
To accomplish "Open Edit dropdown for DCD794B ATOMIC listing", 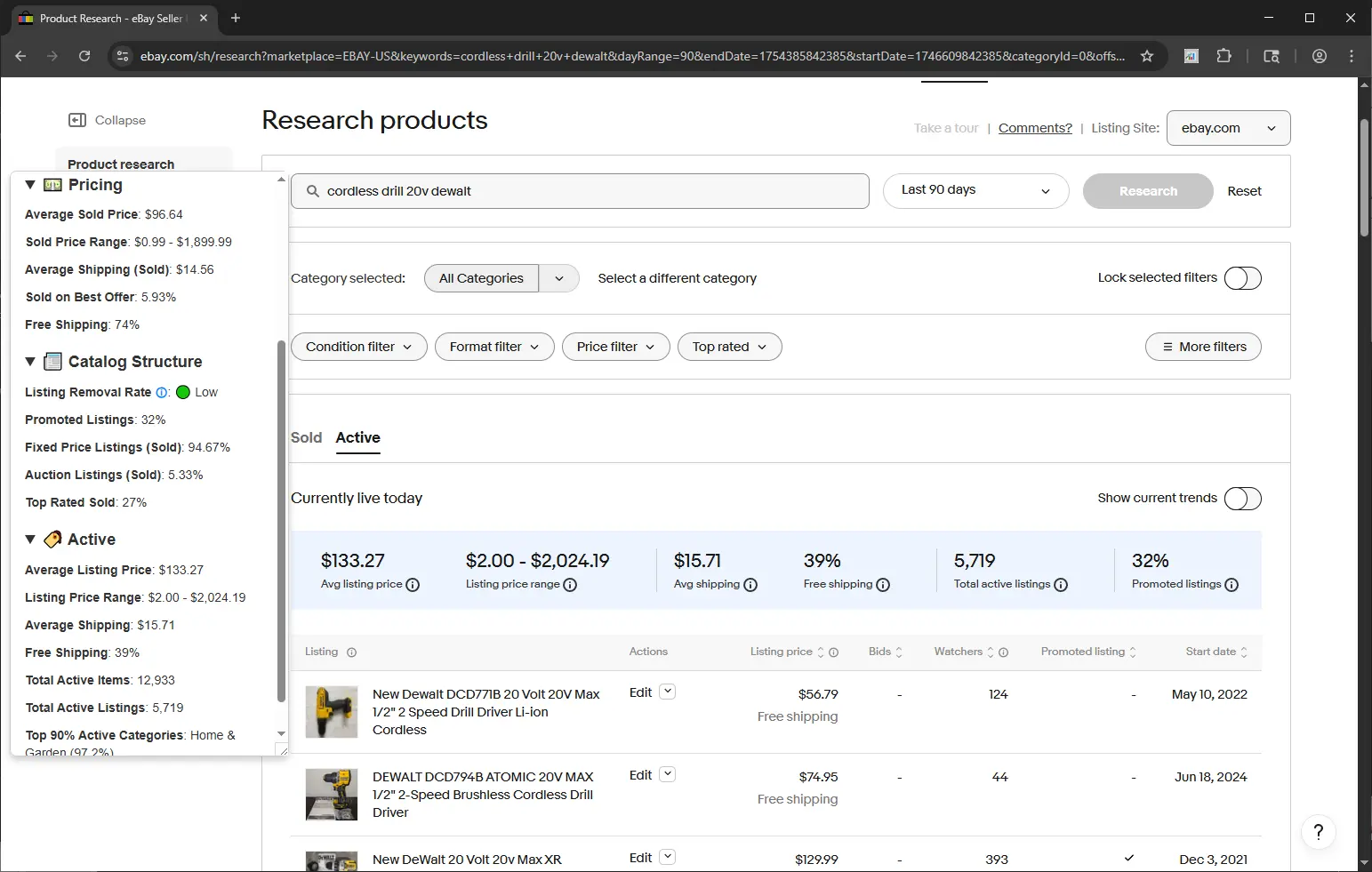I will 668,774.
